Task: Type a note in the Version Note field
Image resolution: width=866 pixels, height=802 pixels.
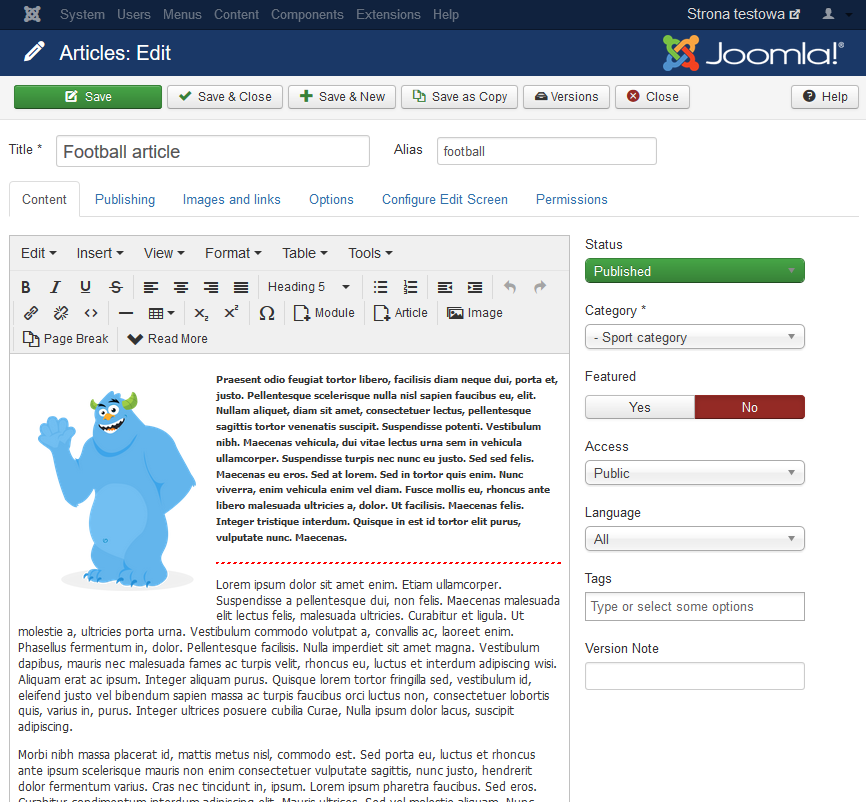Action: pyautogui.click(x=694, y=676)
